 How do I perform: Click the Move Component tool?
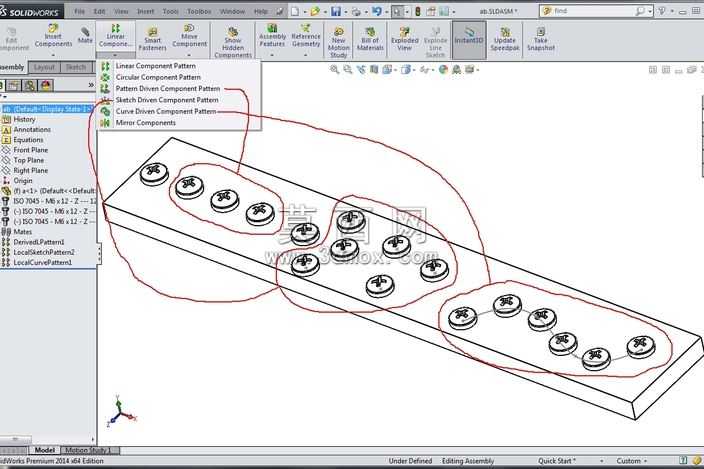tap(189, 36)
